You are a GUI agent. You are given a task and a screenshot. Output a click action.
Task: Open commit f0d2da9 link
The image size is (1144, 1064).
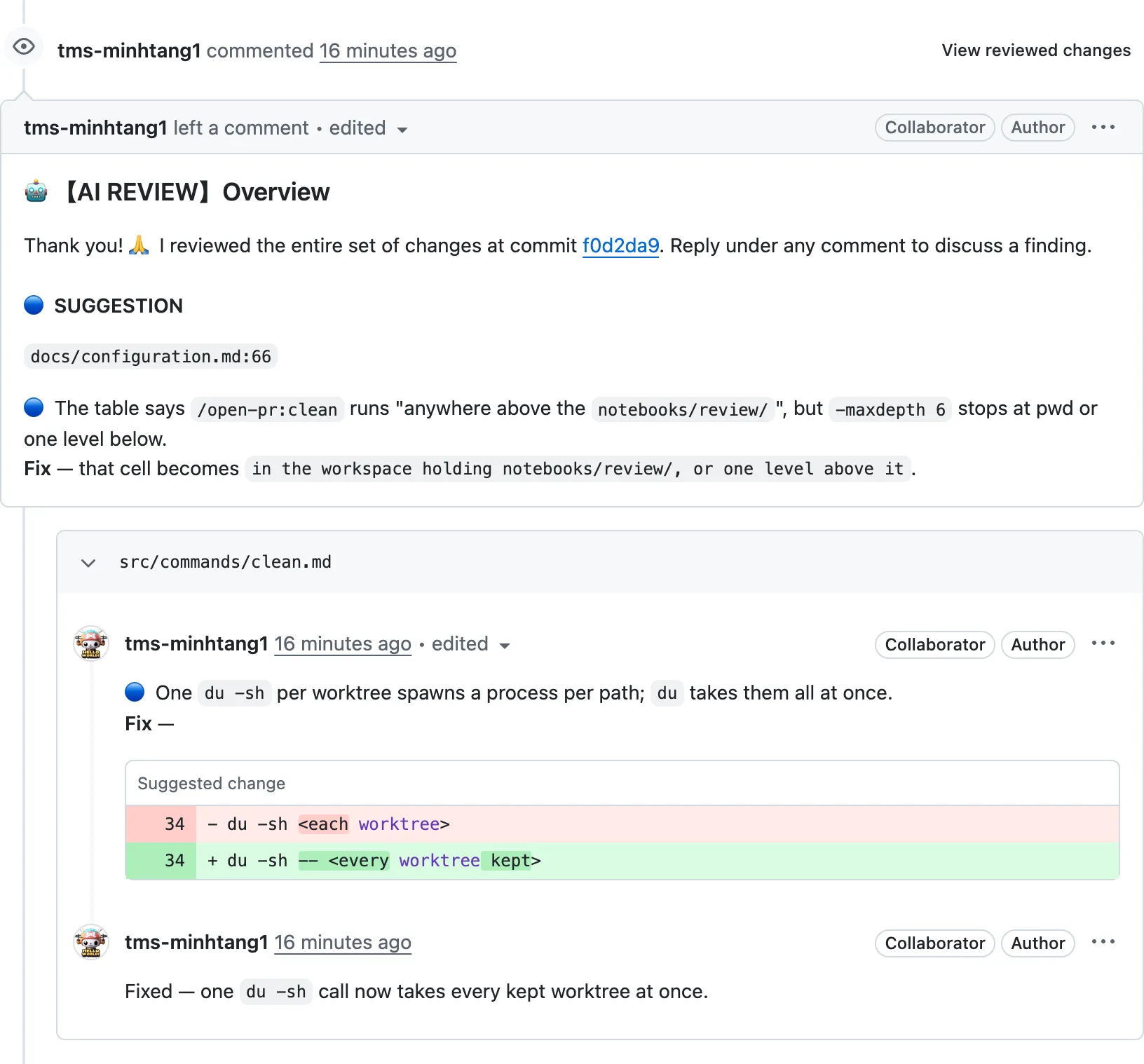620,246
